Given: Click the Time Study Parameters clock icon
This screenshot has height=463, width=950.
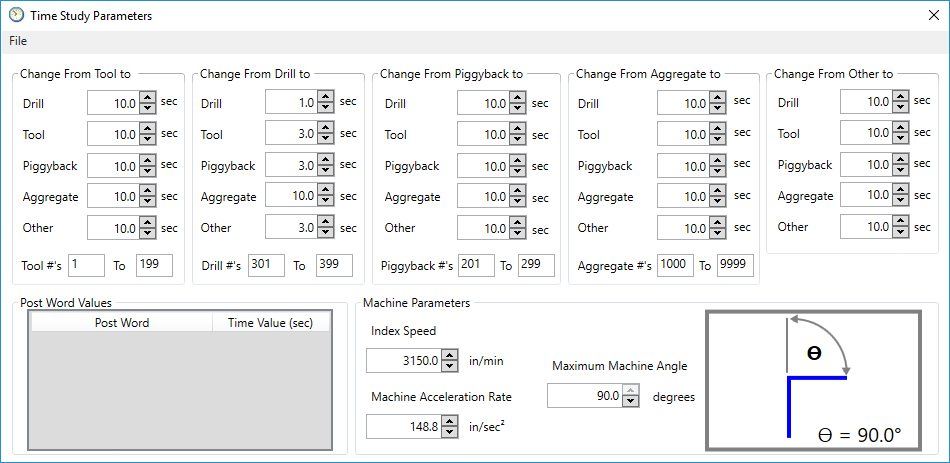Looking at the screenshot, I should click(15, 15).
